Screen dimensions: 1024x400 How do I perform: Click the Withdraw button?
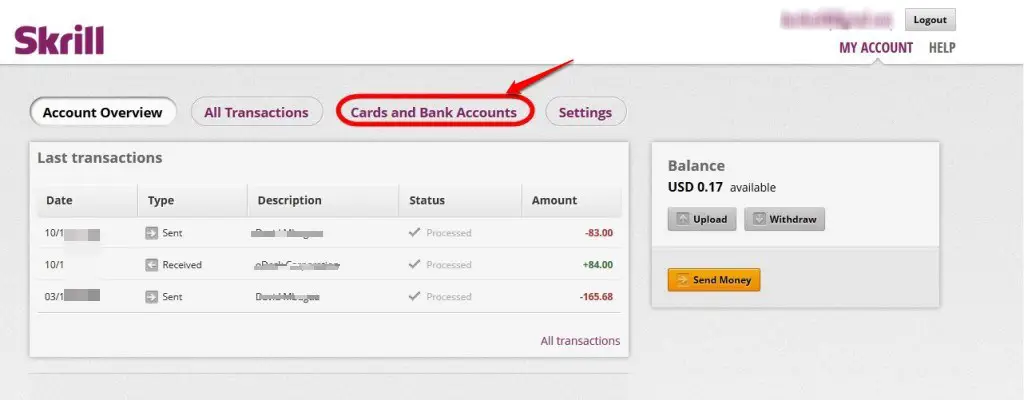(784, 219)
